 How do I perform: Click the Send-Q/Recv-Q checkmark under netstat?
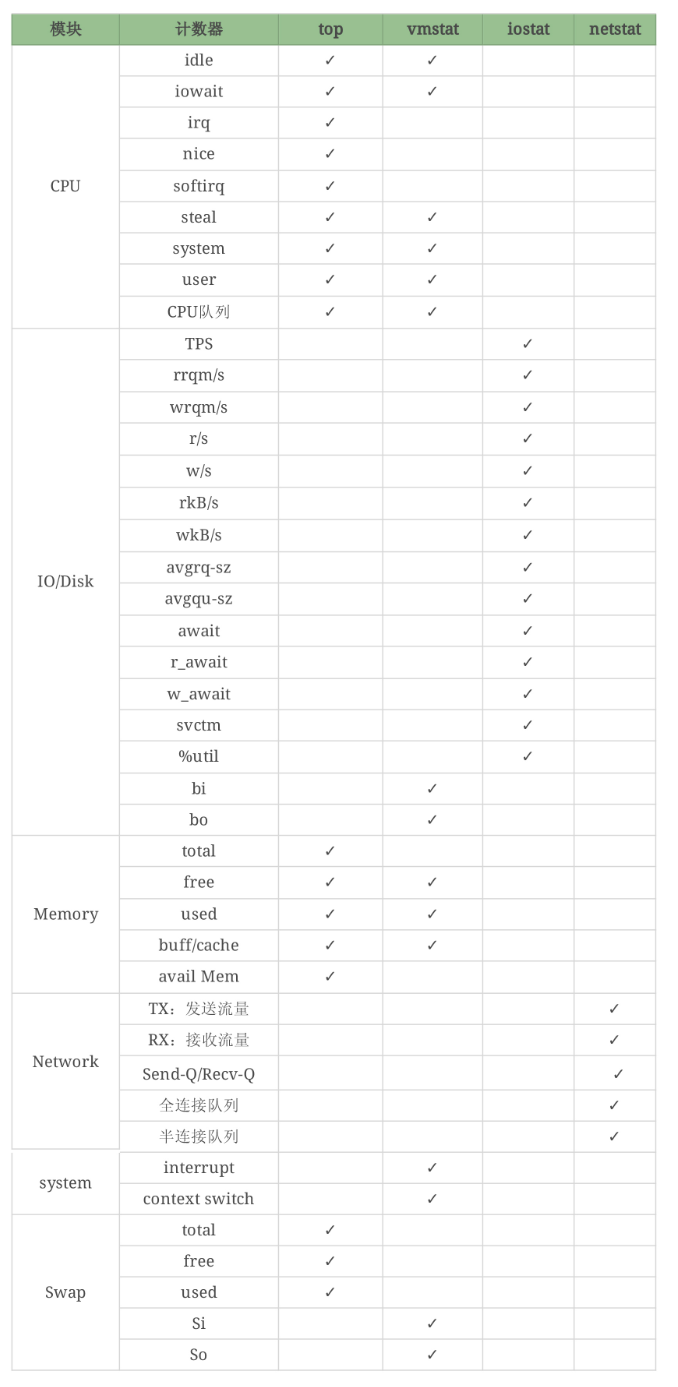(x=618, y=1074)
